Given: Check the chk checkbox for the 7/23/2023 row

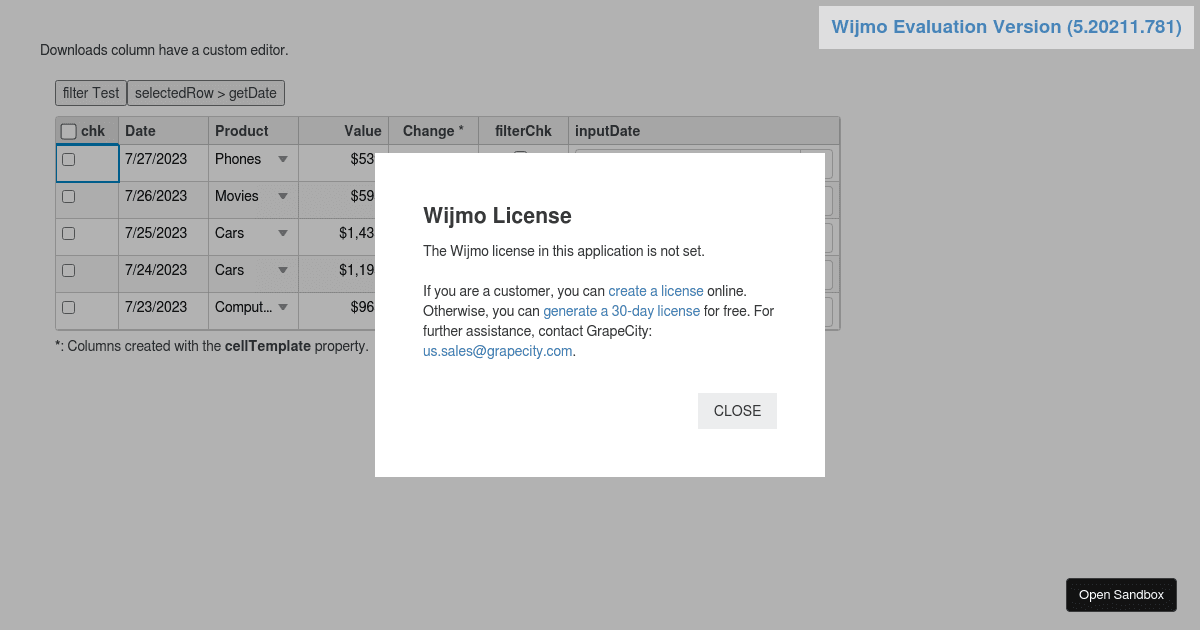Looking at the screenshot, I should (x=68, y=307).
